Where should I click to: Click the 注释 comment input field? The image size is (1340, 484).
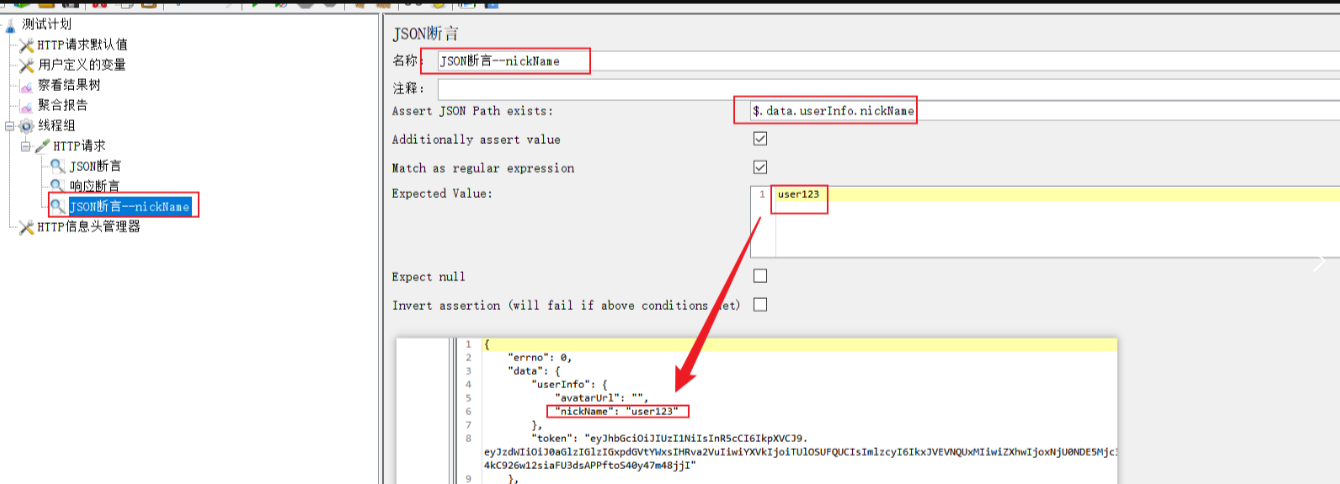pyautogui.click(x=888, y=89)
